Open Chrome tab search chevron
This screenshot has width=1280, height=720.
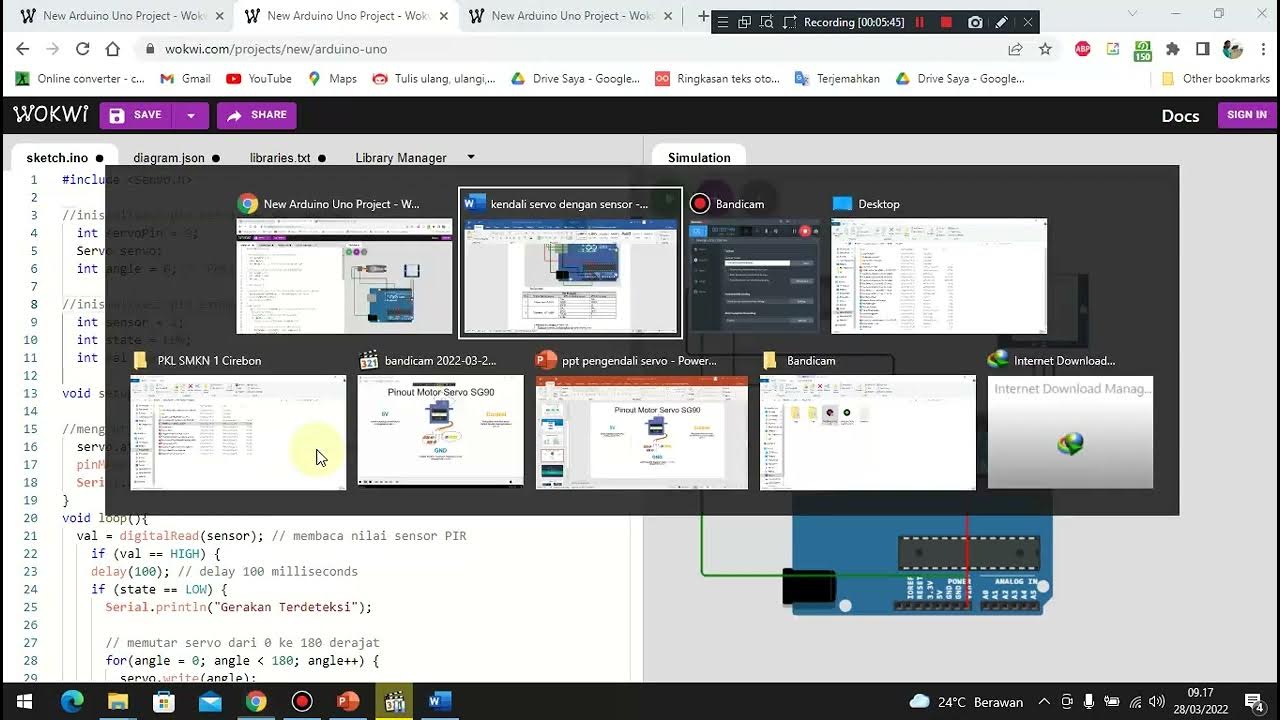click(x=1132, y=14)
